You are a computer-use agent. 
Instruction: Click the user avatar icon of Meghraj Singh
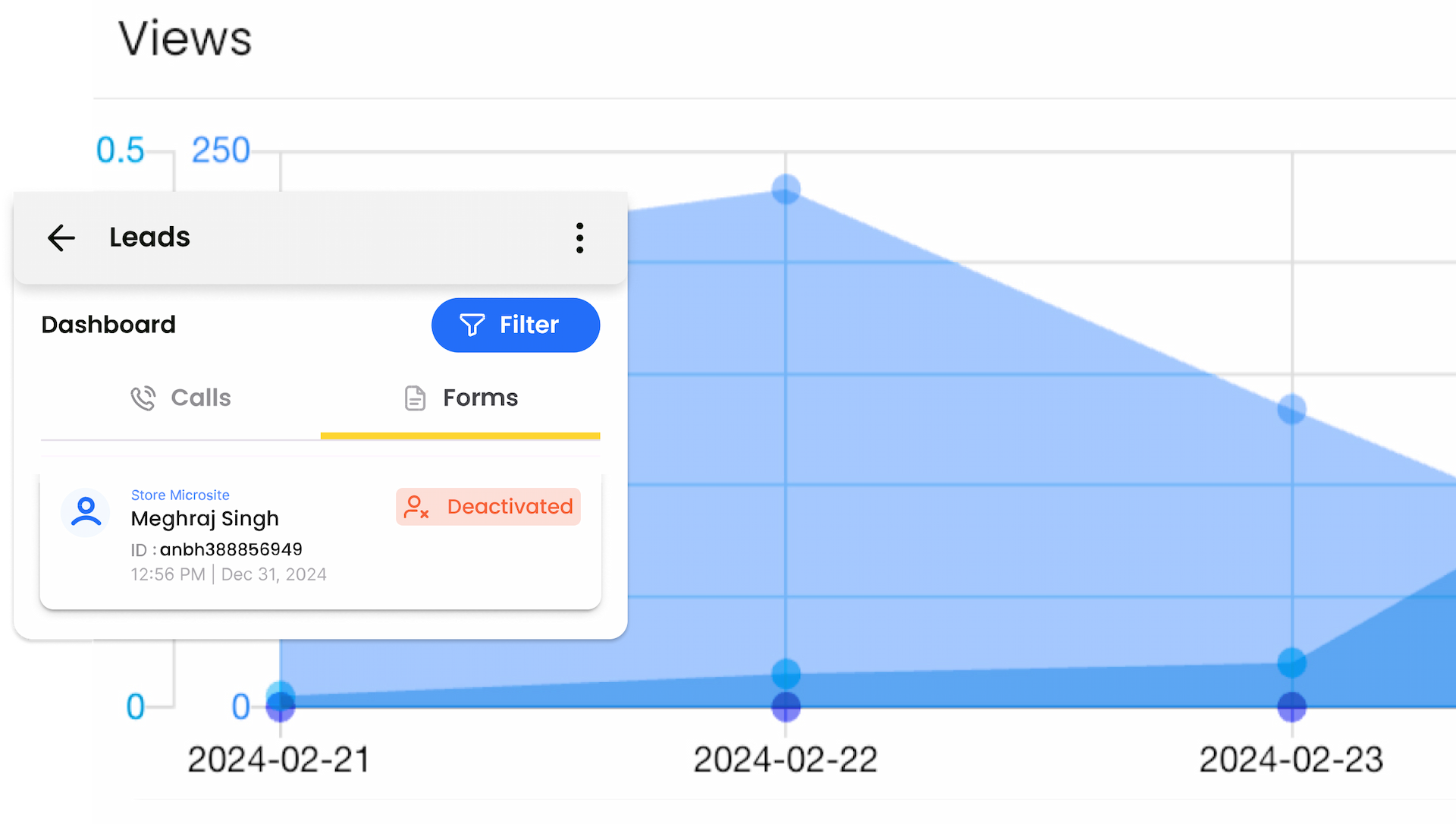click(86, 512)
